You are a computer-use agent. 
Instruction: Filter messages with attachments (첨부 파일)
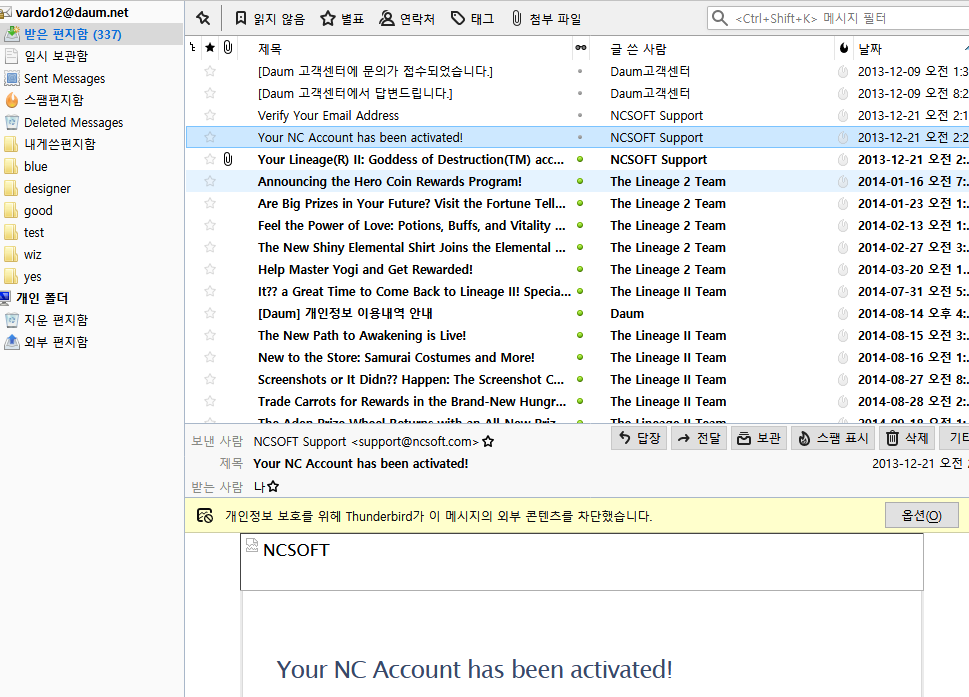tap(546, 19)
